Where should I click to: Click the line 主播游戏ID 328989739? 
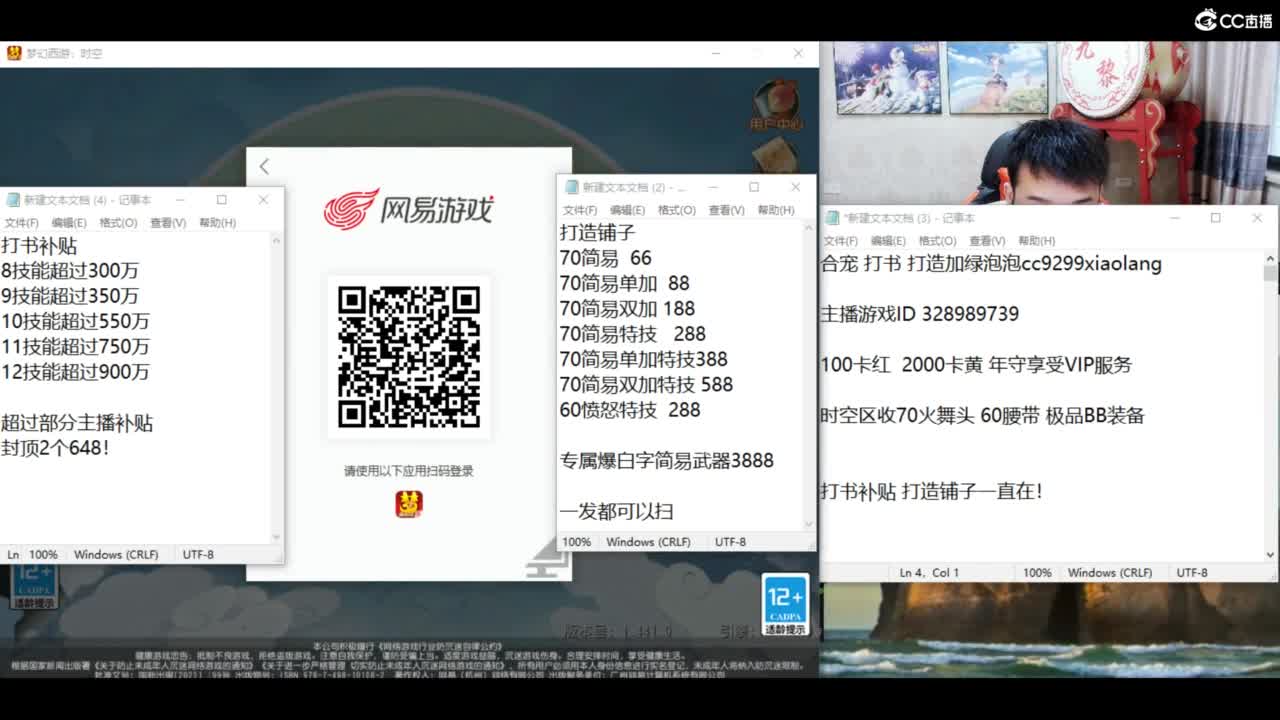pyautogui.click(x=920, y=314)
